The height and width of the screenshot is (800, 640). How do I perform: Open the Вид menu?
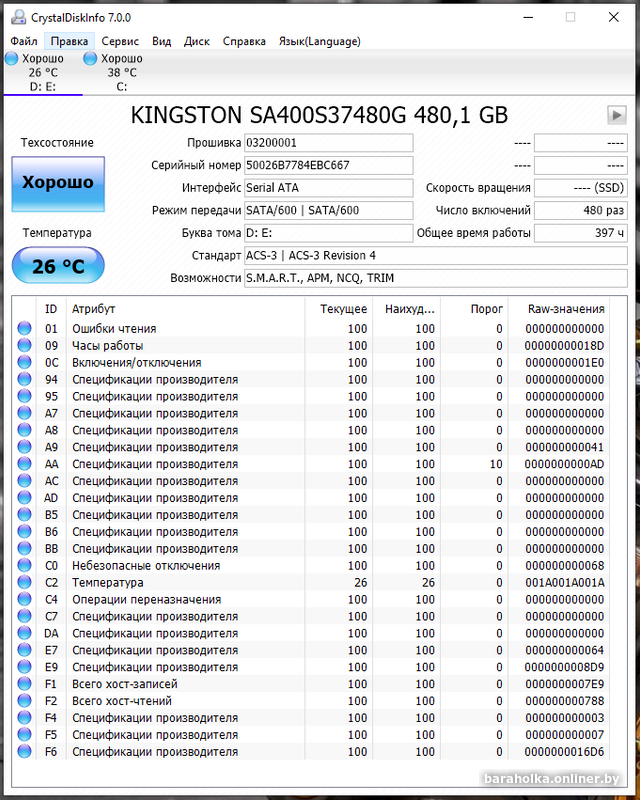click(x=161, y=41)
